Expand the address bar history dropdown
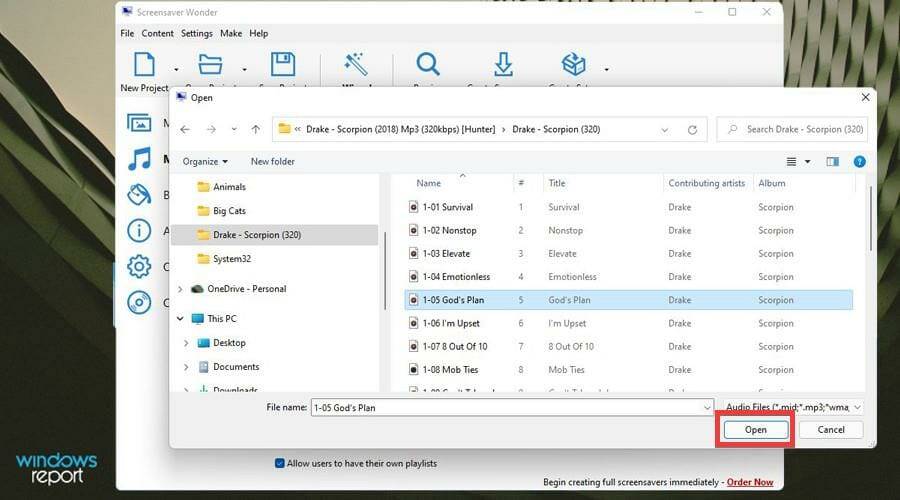Viewport: 900px width, 500px height. [664, 130]
